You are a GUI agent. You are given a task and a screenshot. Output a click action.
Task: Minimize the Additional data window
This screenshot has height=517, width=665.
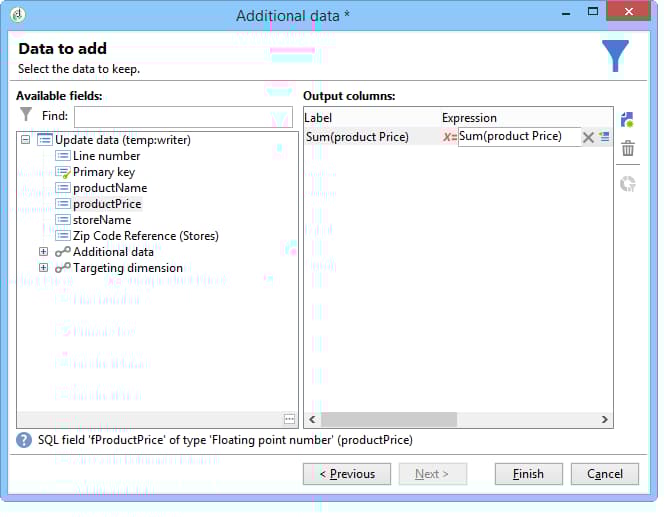tap(565, 13)
